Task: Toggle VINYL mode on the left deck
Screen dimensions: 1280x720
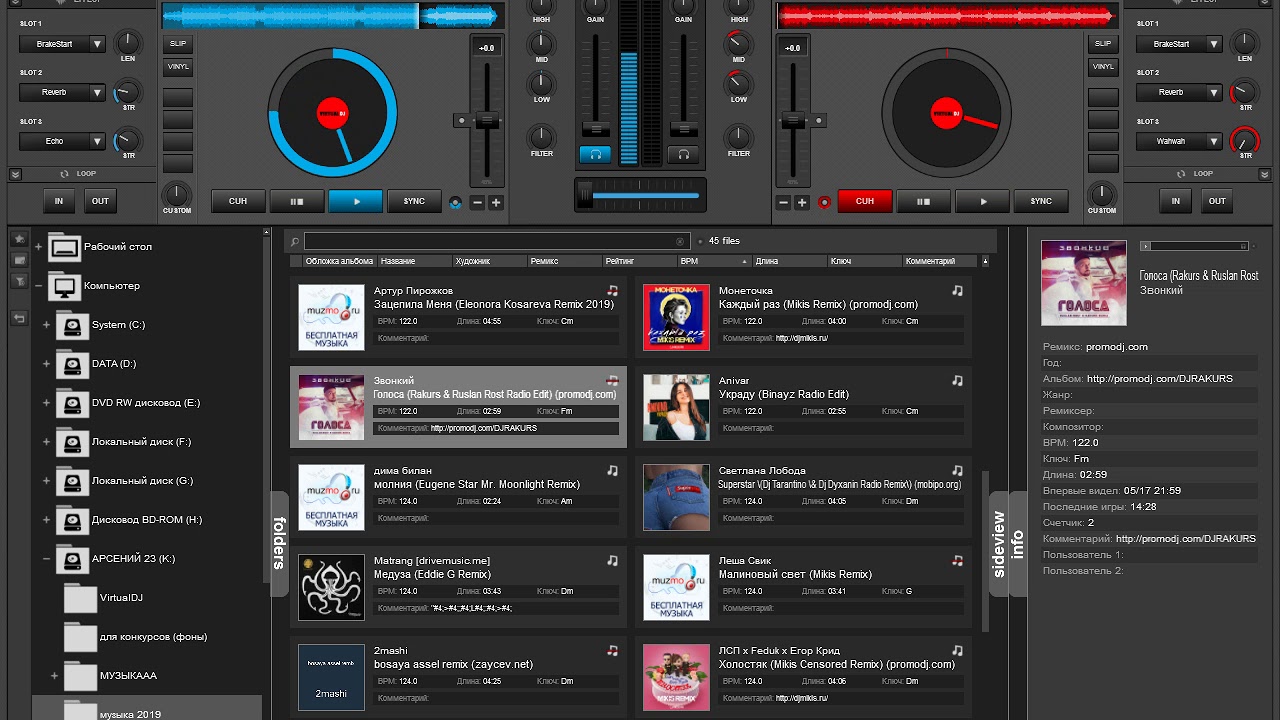Action: [178, 67]
